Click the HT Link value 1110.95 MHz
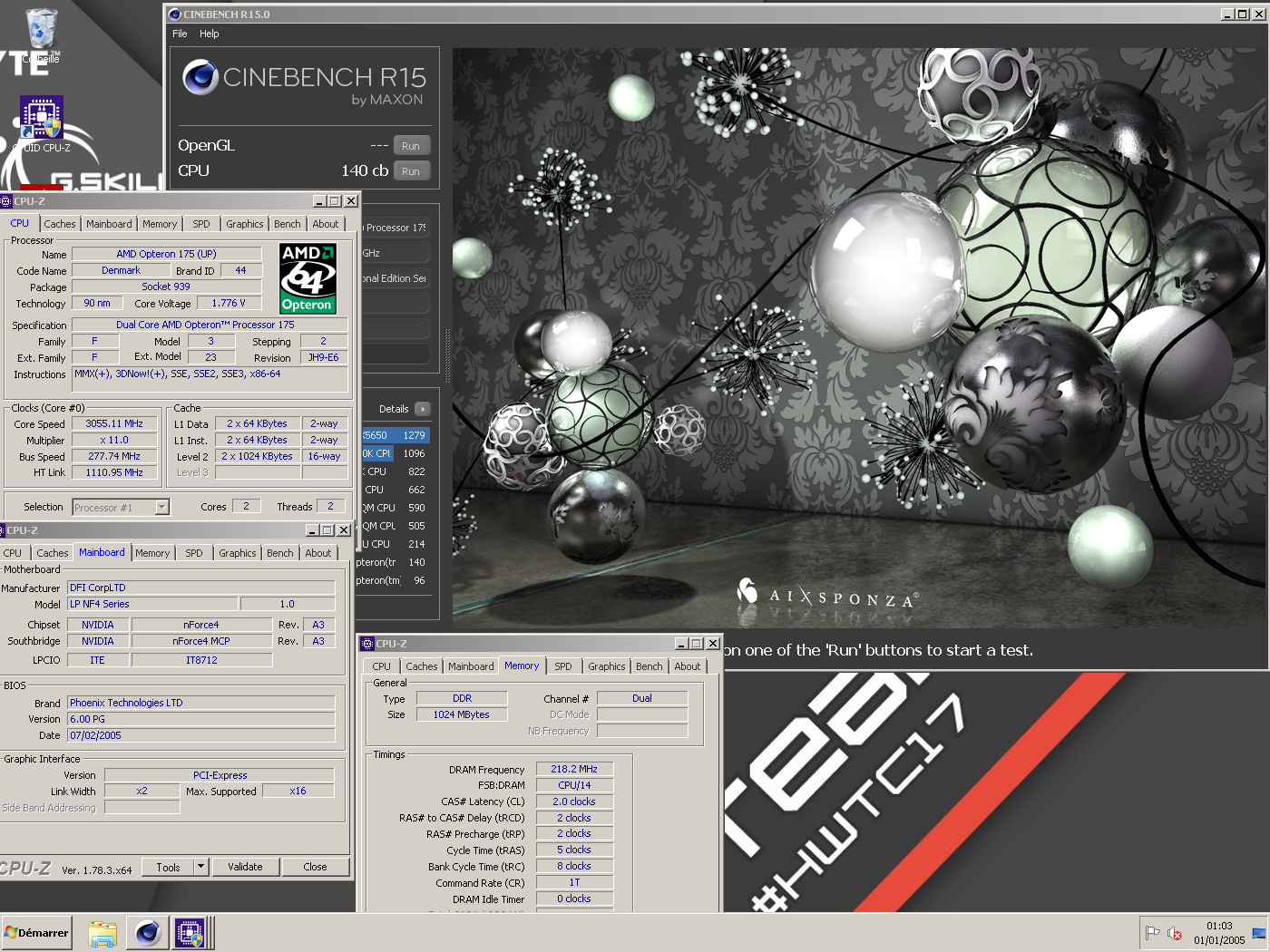1270x952 pixels. pos(114,472)
